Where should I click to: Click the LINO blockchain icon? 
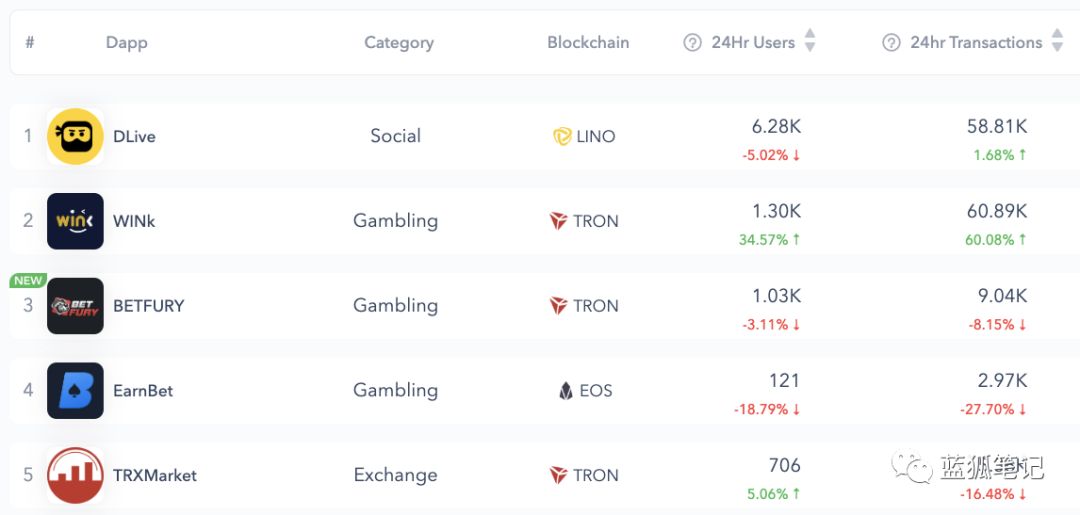pos(562,137)
